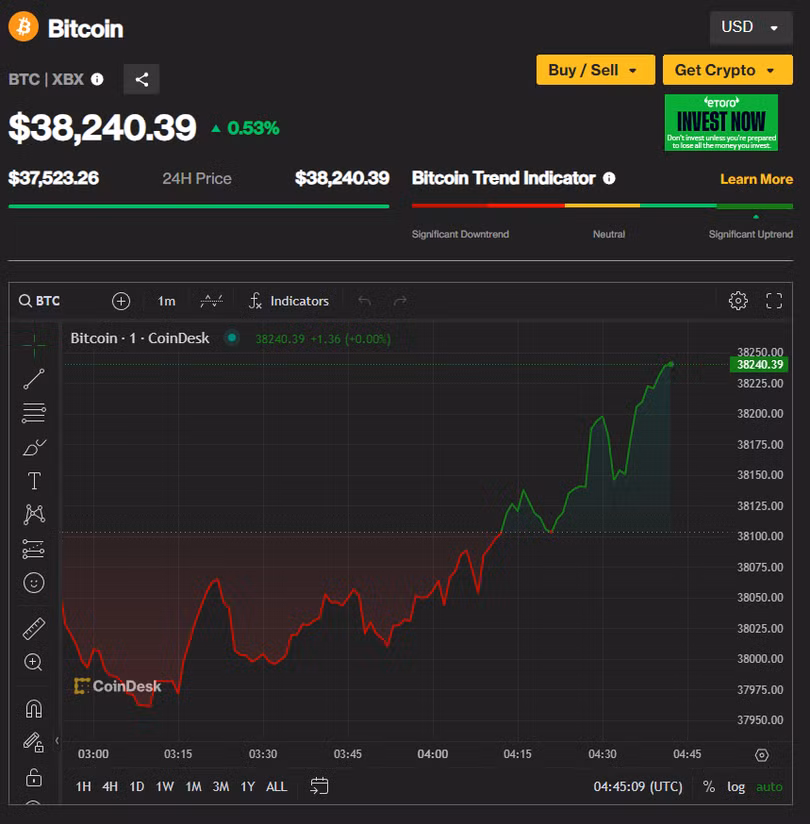This screenshot has height=824, width=810.
Task: Select the 1D time range
Action: (x=137, y=787)
